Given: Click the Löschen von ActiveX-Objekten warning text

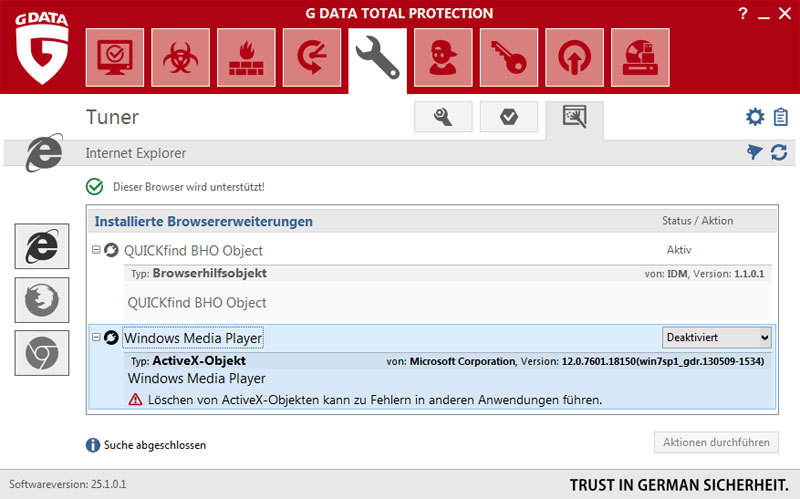Looking at the screenshot, I should [375, 400].
